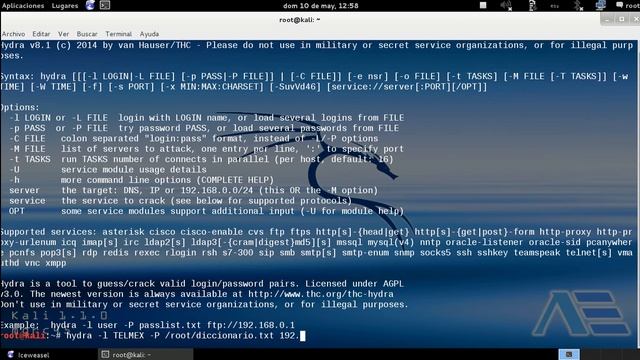Click the window title 'root@kali: ~'

300,20
